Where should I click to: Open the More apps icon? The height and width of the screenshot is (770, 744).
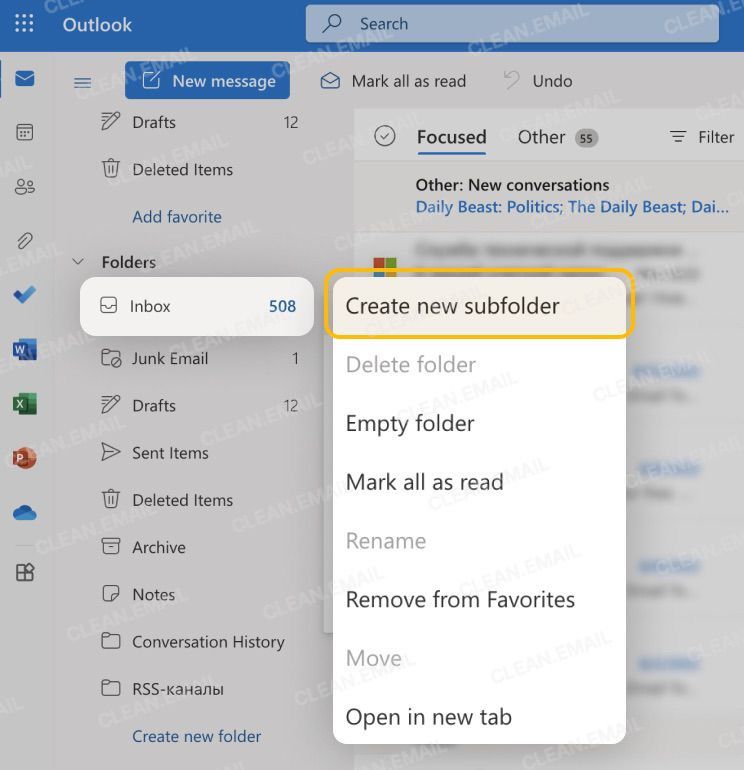pyautogui.click(x=25, y=572)
